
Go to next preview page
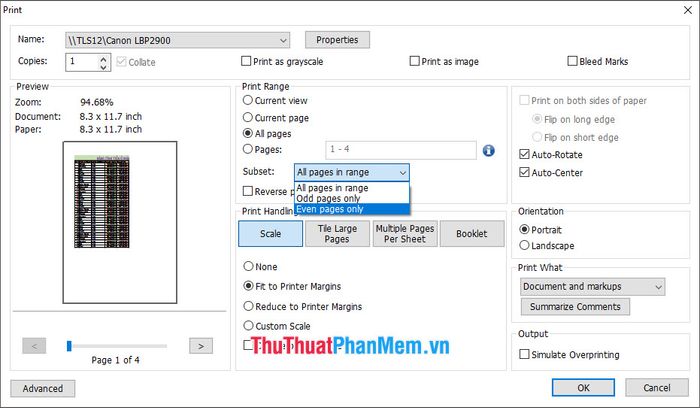point(201,346)
